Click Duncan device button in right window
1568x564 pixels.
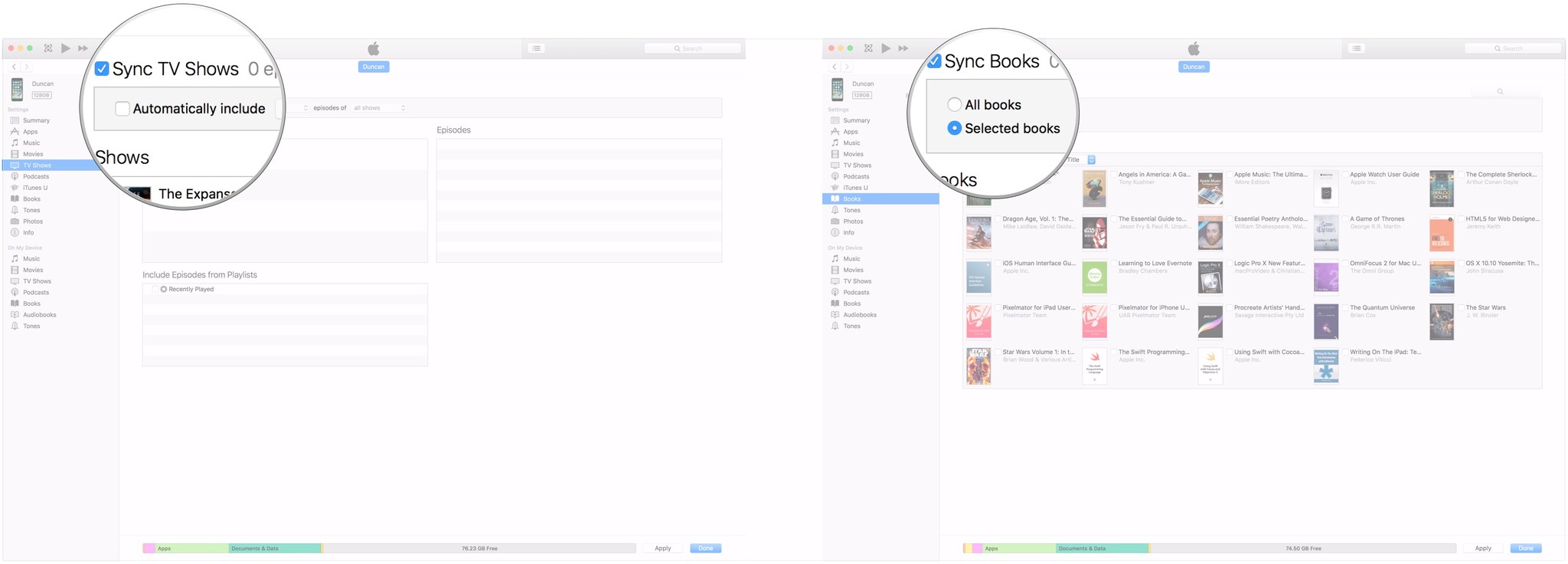1194,67
